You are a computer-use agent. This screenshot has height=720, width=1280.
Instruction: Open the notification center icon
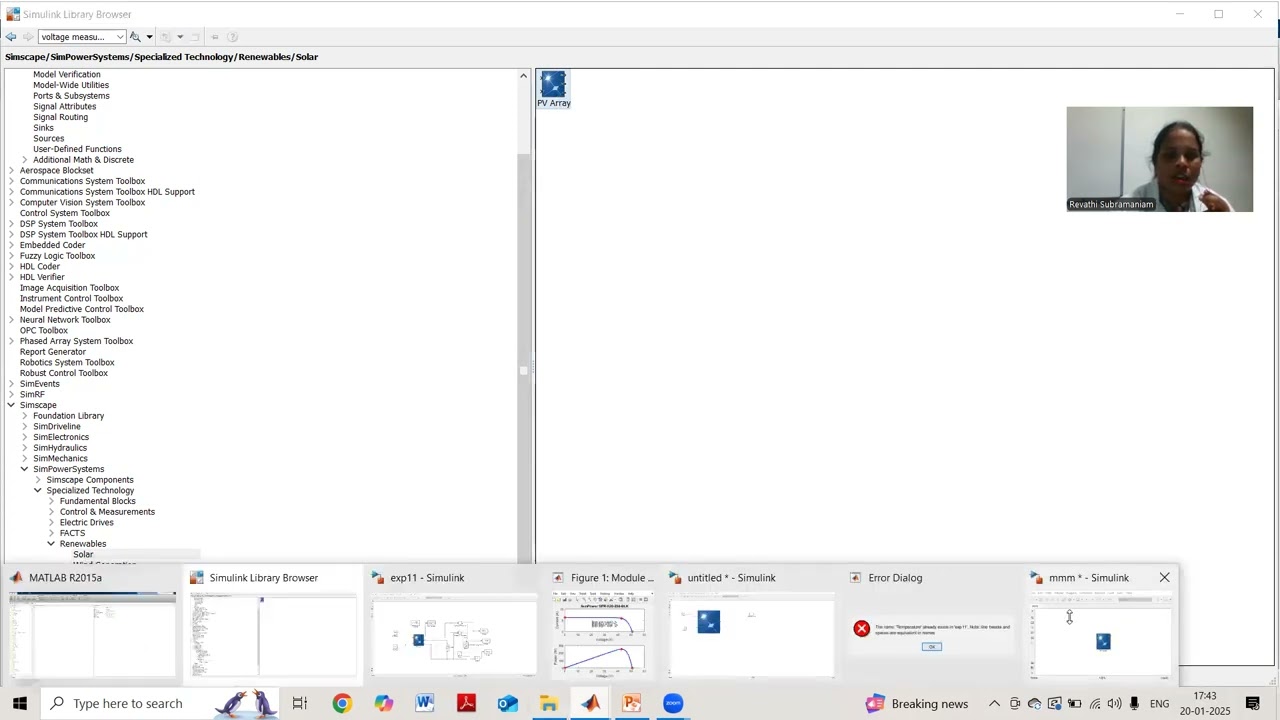(x=1252, y=704)
